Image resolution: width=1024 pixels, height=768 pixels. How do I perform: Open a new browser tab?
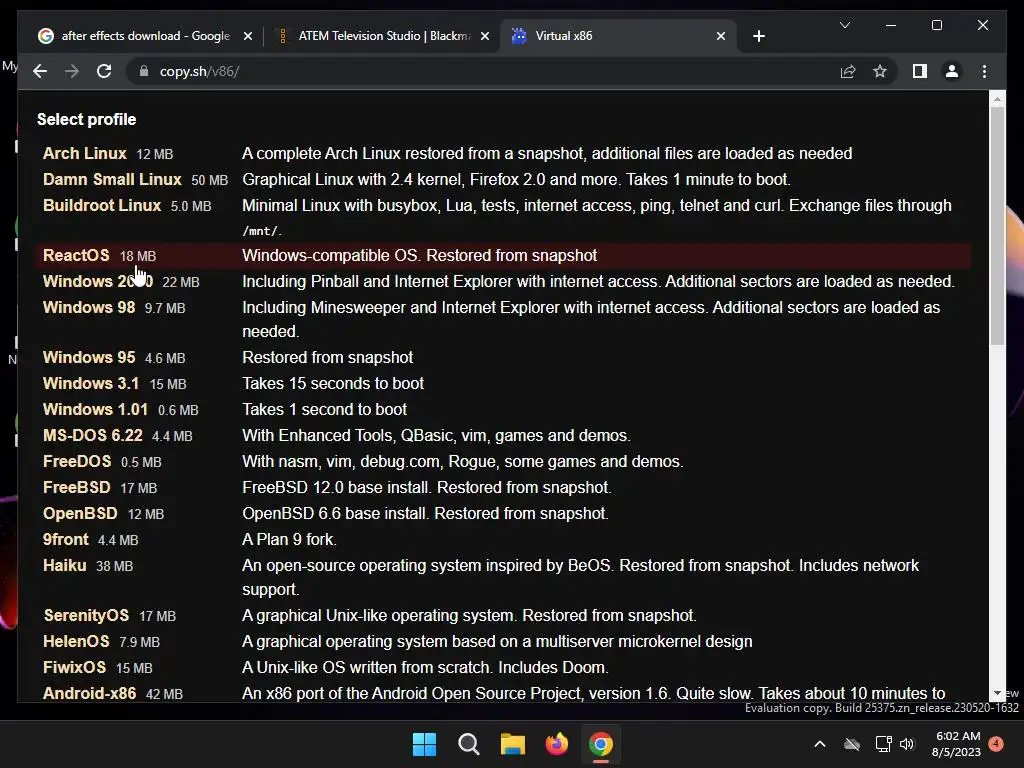(758, 36)
